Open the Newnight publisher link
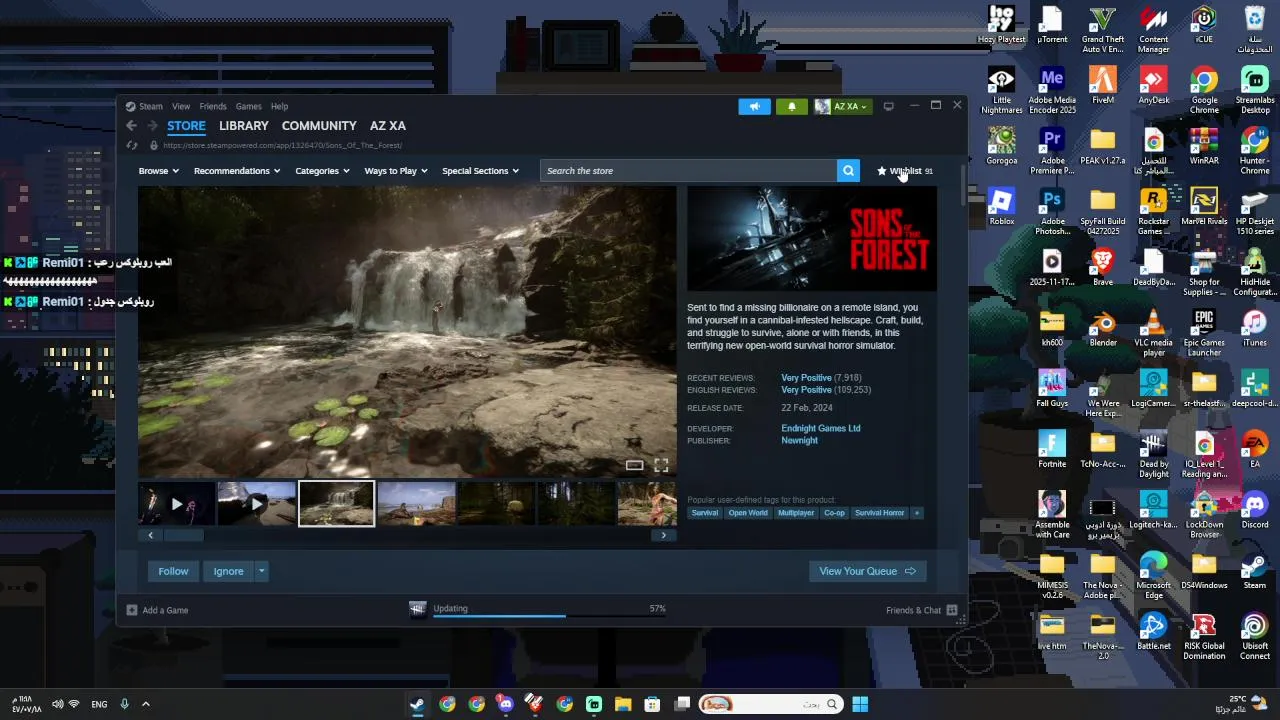The width and height of the screenshot is (1280, 720). 799,440
